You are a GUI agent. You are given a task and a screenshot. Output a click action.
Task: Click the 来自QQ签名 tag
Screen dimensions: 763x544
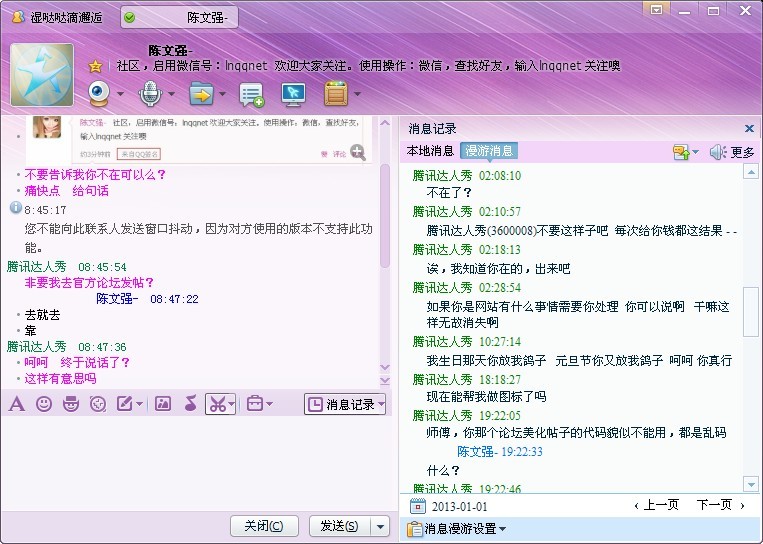(x=139, y=154)
